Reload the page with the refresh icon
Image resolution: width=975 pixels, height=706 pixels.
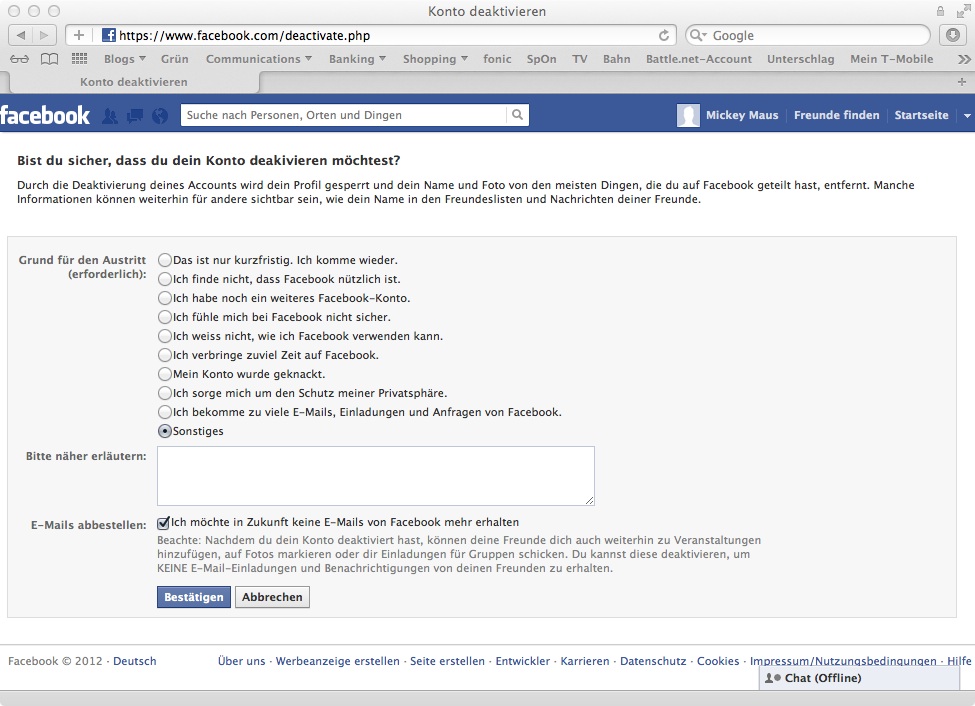point(663,35)
